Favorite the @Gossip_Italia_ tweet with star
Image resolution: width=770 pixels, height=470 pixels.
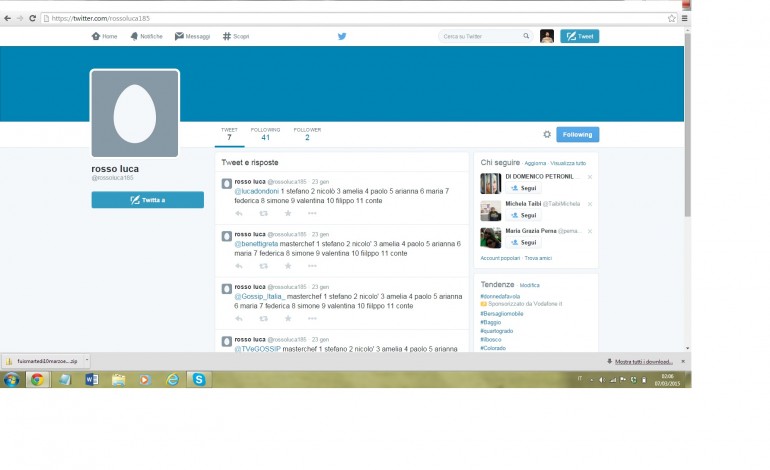coord(288,318)
